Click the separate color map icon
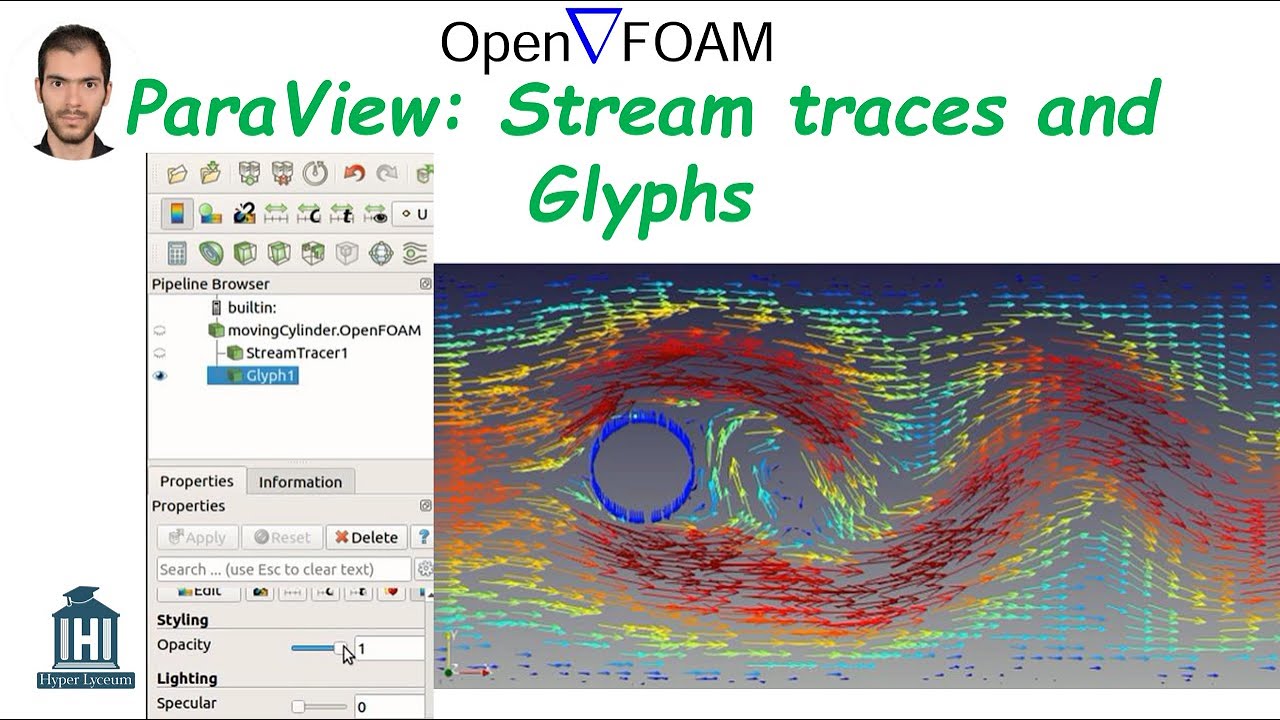 coord(244,213)
